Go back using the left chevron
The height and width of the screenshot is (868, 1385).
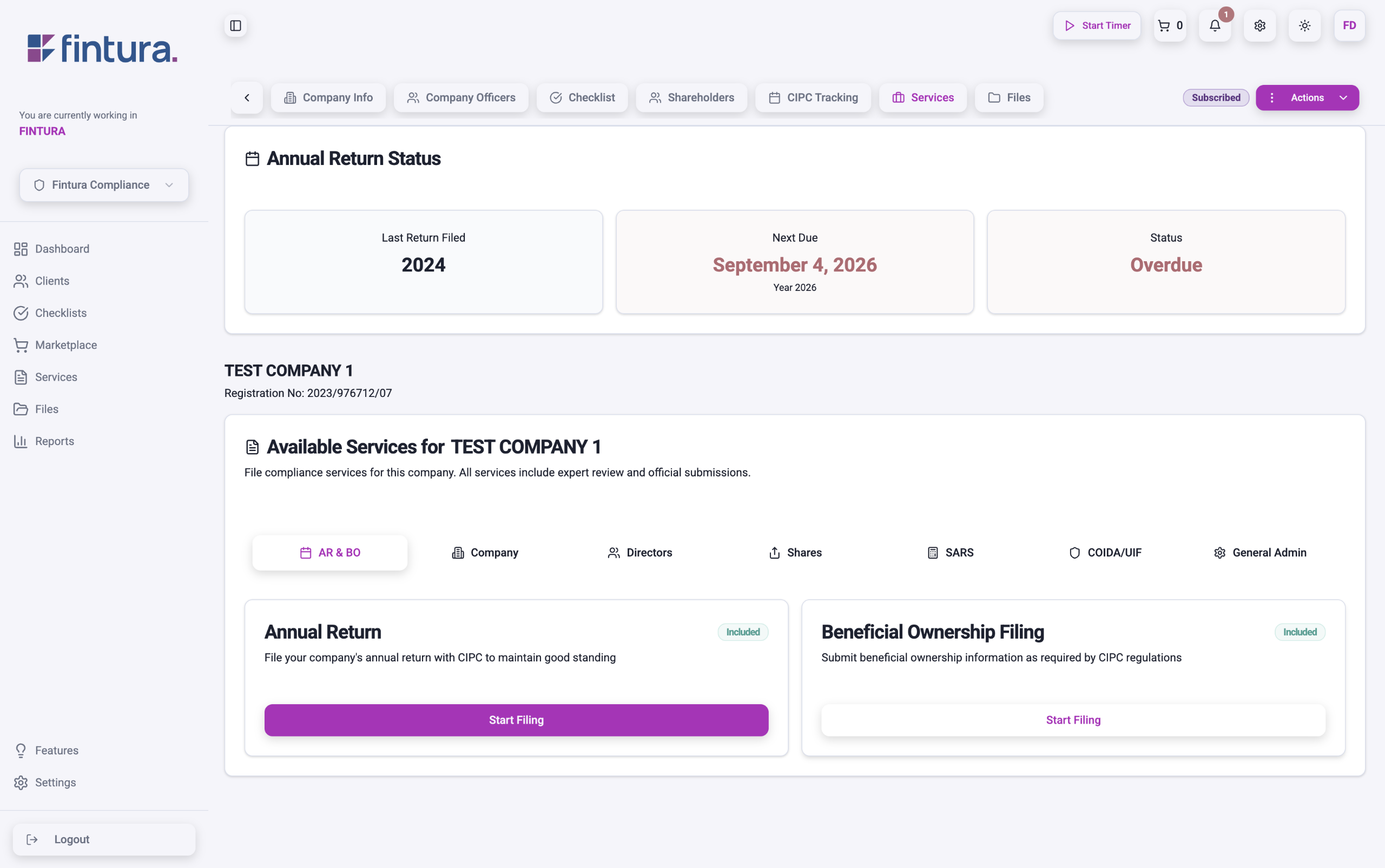click(x=247, y=97)
